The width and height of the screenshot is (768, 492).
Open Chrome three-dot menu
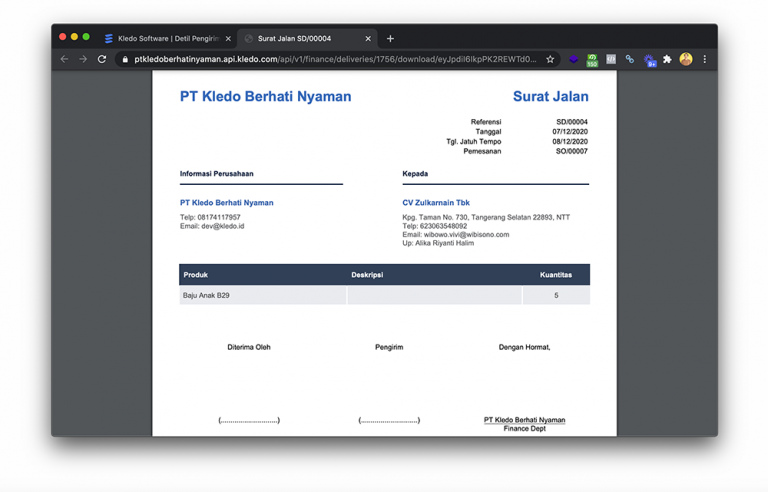click(705, 59)
